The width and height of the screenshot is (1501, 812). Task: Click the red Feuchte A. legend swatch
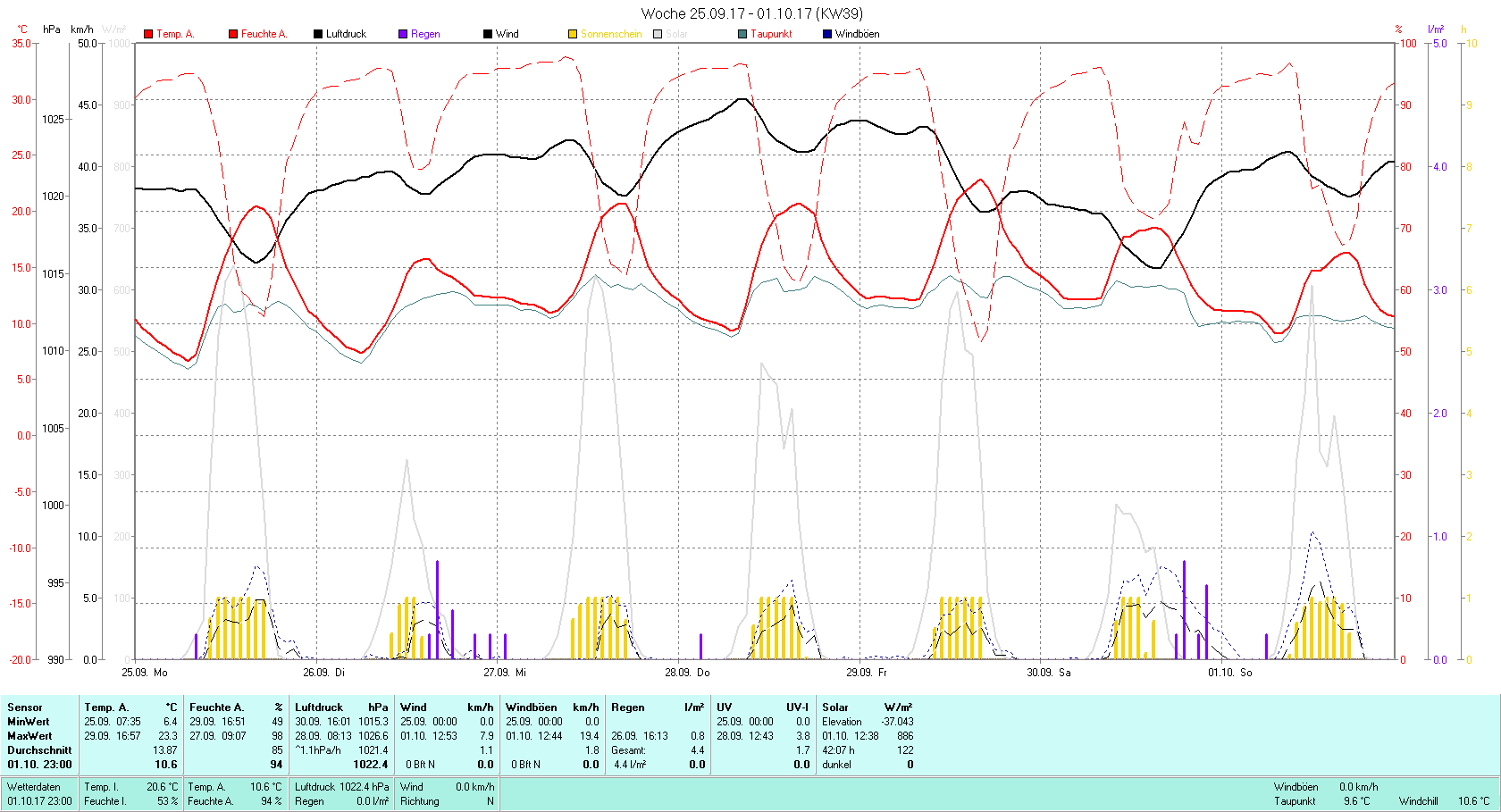click(x=233, y=34)
